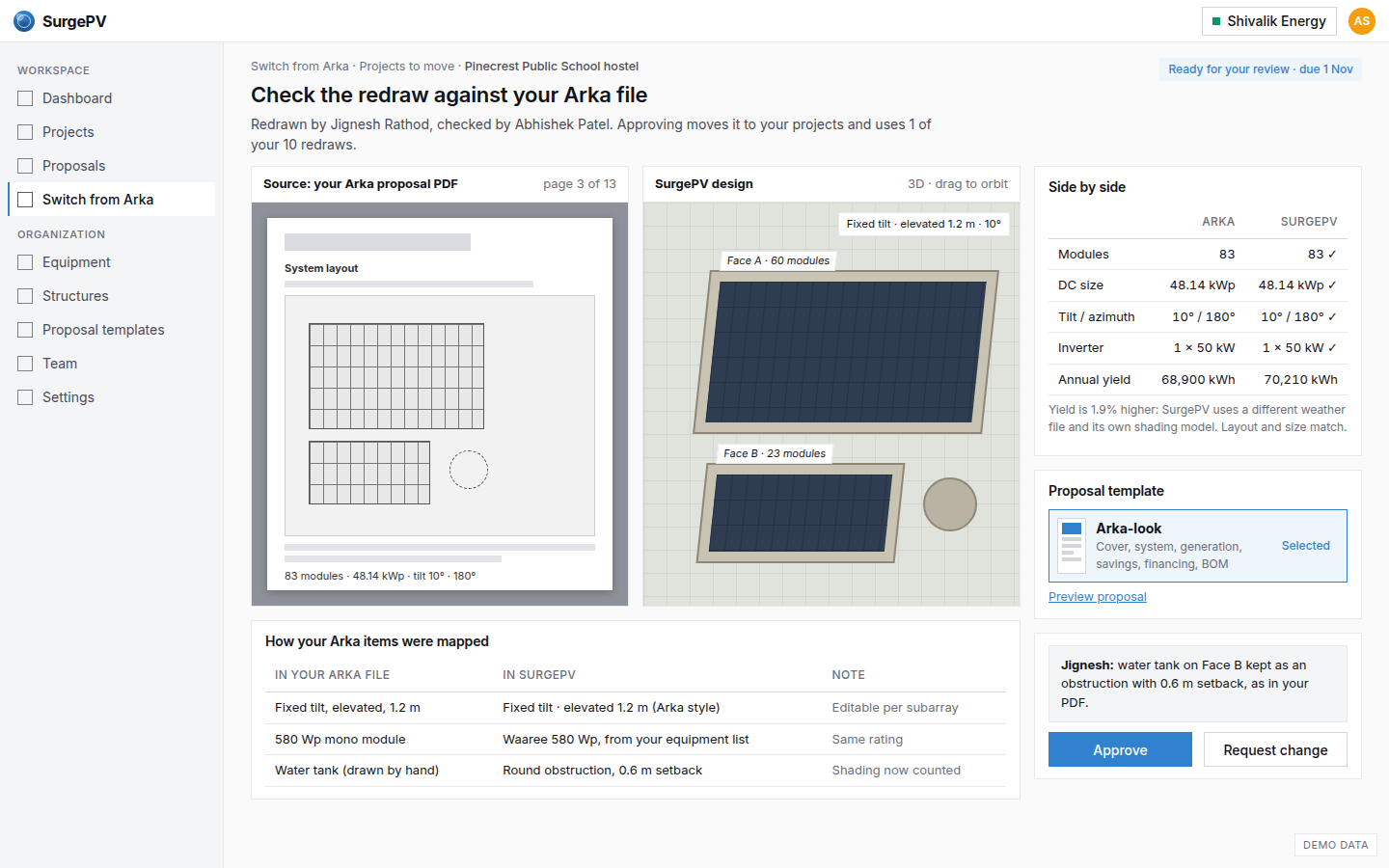The width and height of the screenshot is (1389, 868).
Task: Click the Structures sidebar icon
Action: click(x=25, y=296)
